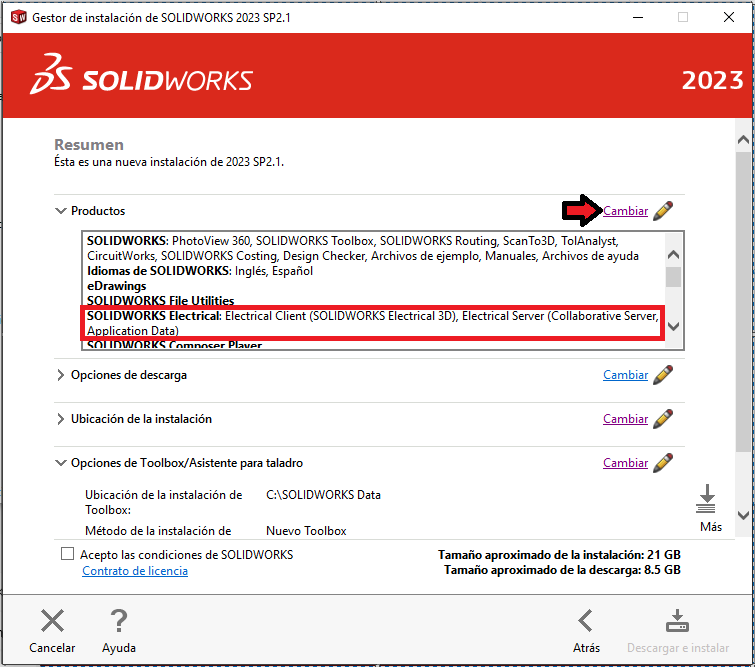755x667 pixels.
Task: Click the pencil icon beside Productos Cambiar
Action: coord(663,211)
